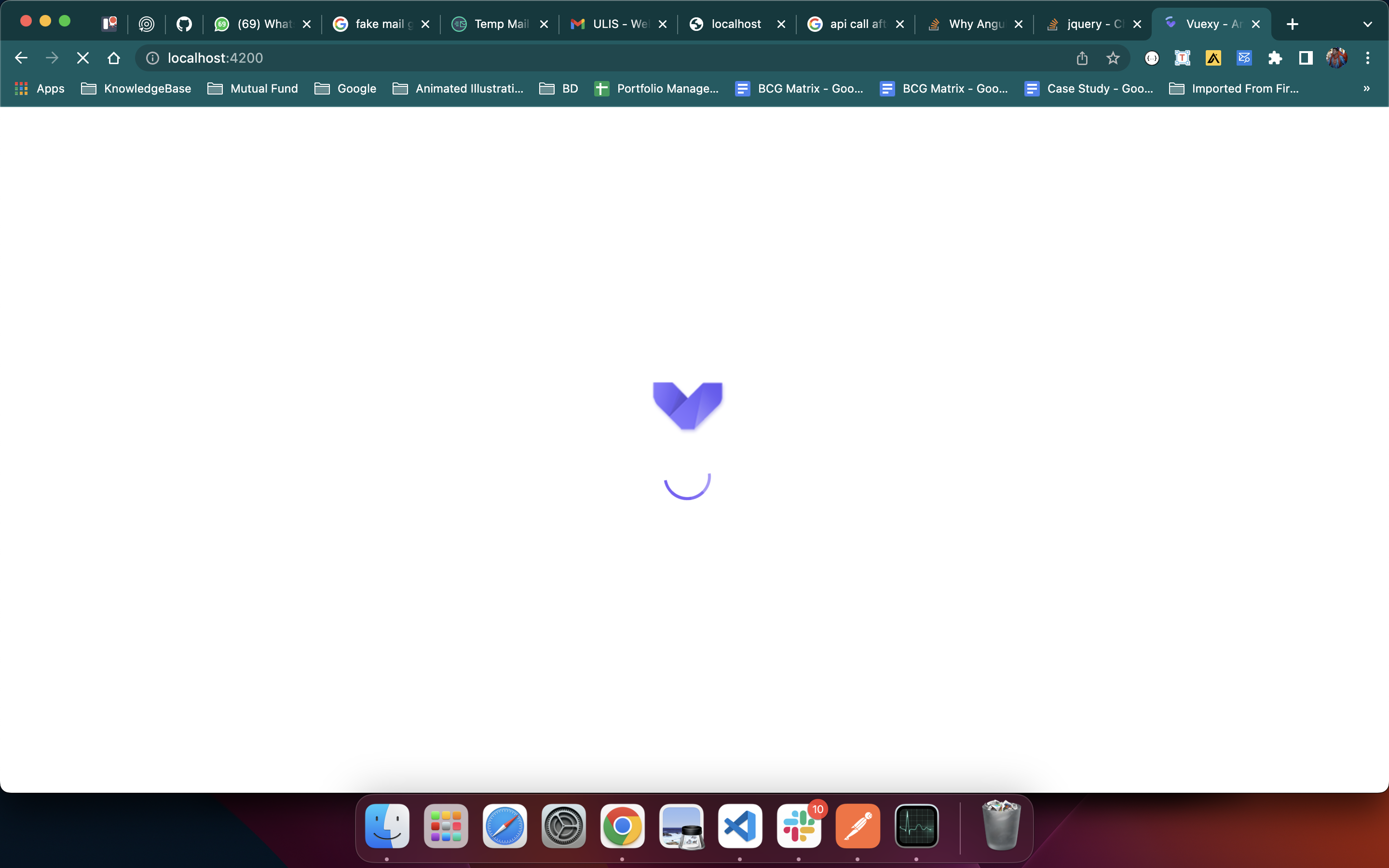Open the first pinned tab
Screen dimensions: 1389x868
pyautogui.click(x=109, y=24)
